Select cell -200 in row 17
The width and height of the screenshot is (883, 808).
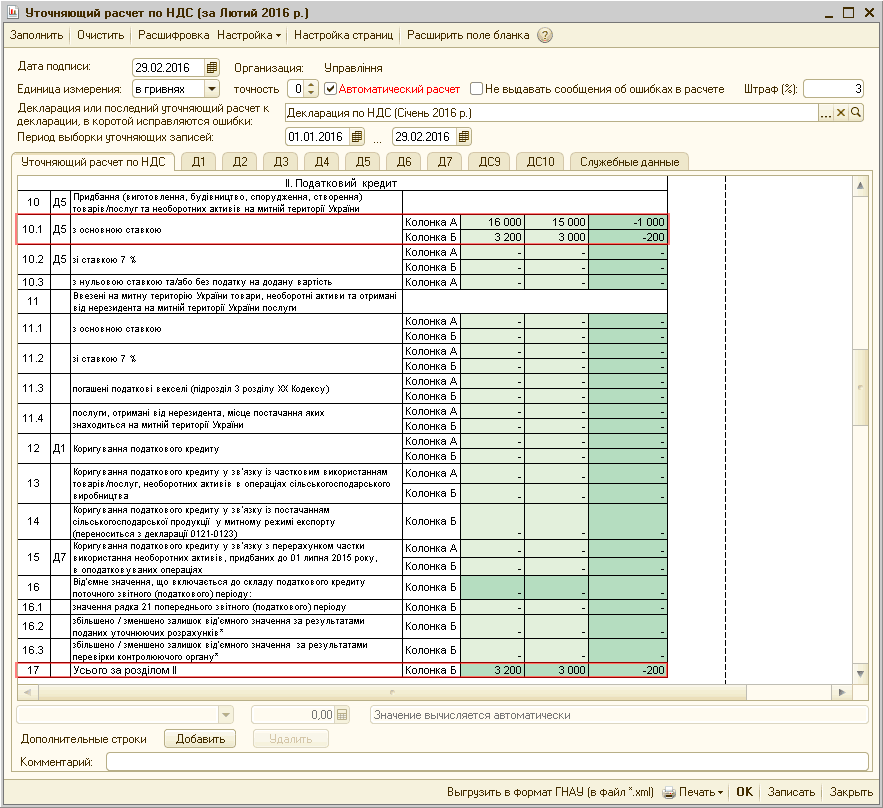628,670
